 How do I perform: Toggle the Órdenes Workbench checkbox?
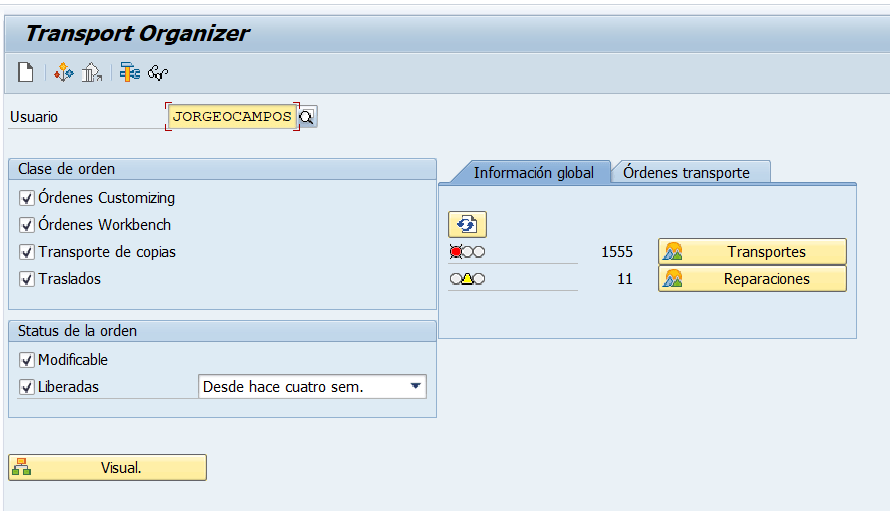point(27,225)
